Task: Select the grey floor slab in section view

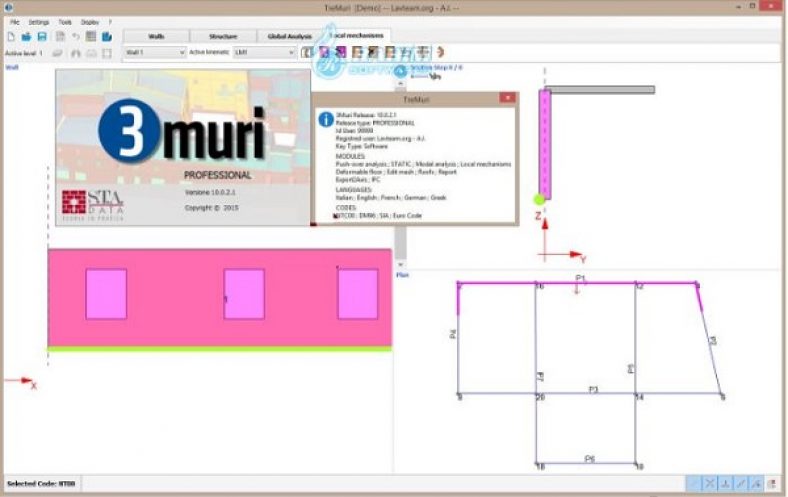Action: [x=600, y=90]
